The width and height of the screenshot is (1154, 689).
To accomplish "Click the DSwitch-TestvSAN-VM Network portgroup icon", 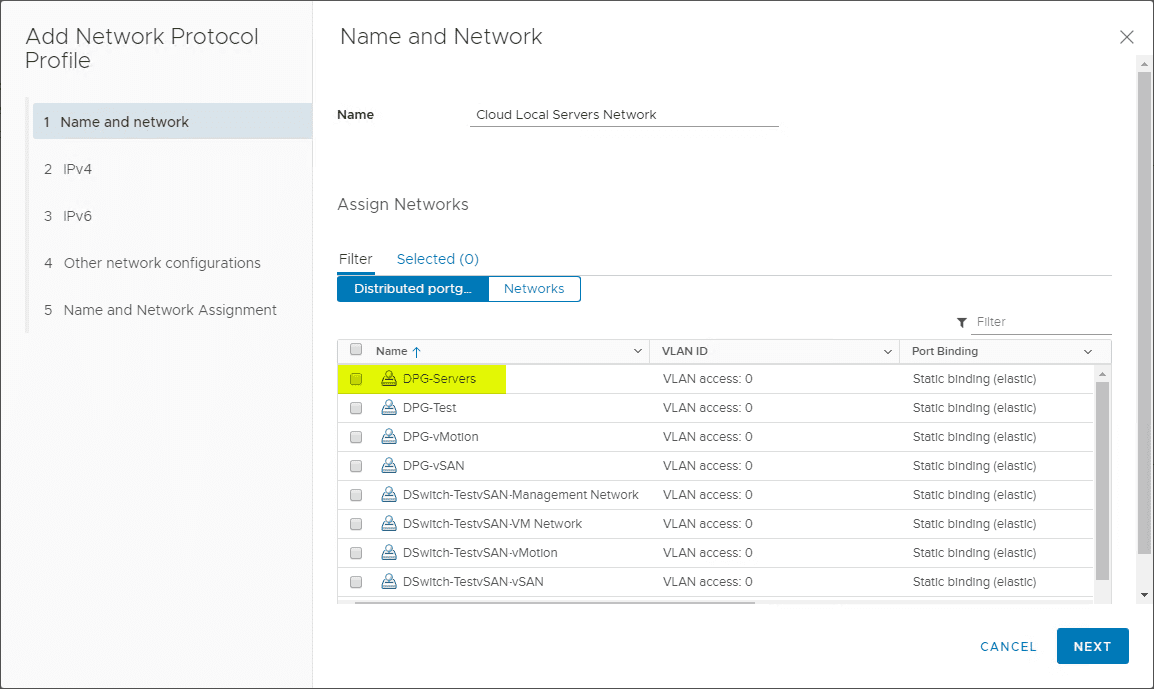I will click(389, 524).
